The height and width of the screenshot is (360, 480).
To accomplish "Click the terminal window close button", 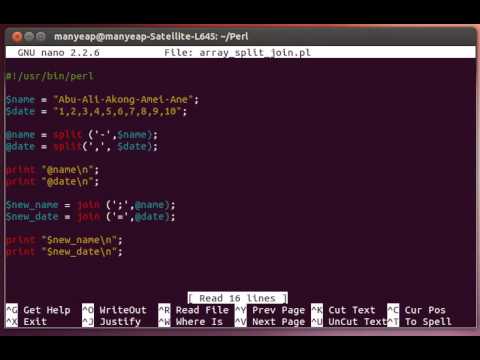I will (x=17, y=36).
